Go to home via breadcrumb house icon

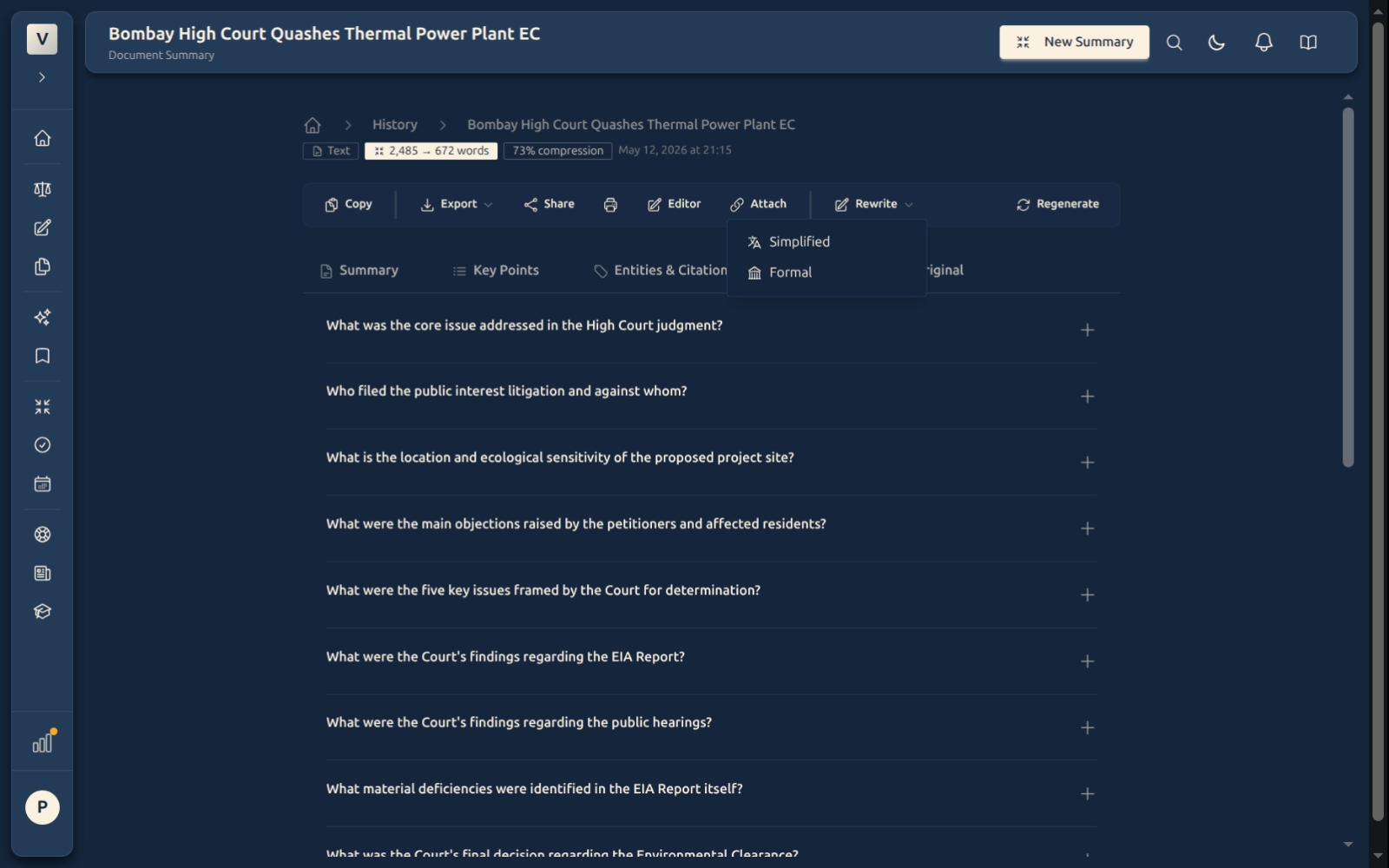(x=313, y=125)
